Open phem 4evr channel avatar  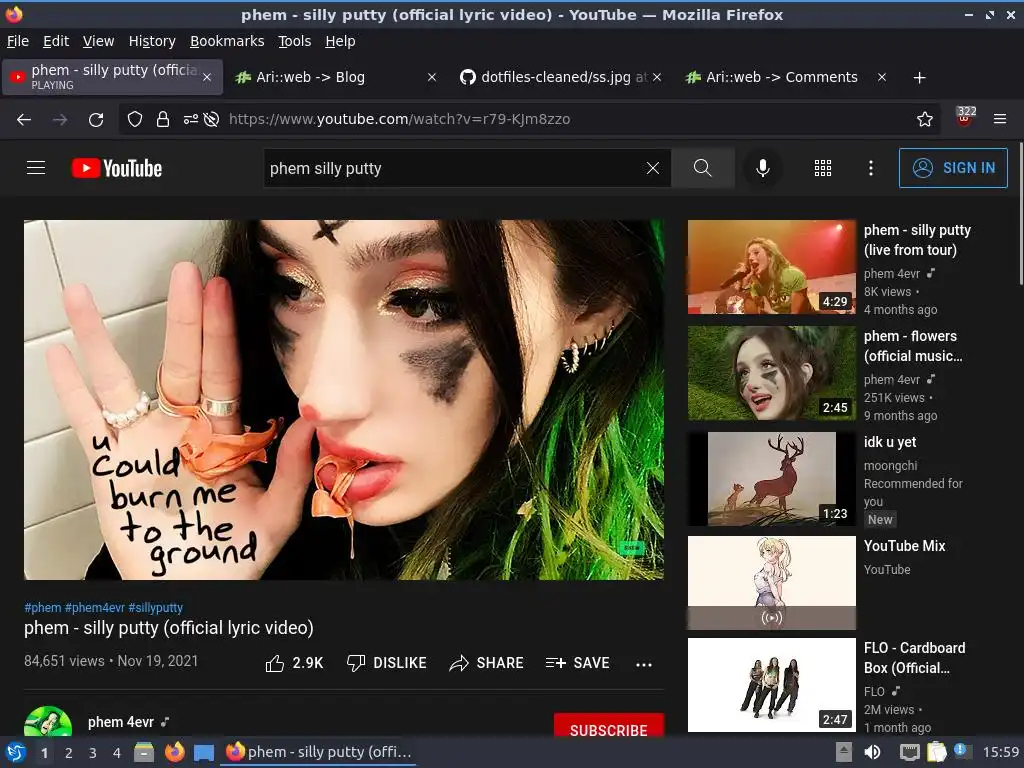[x=48, y=721]
